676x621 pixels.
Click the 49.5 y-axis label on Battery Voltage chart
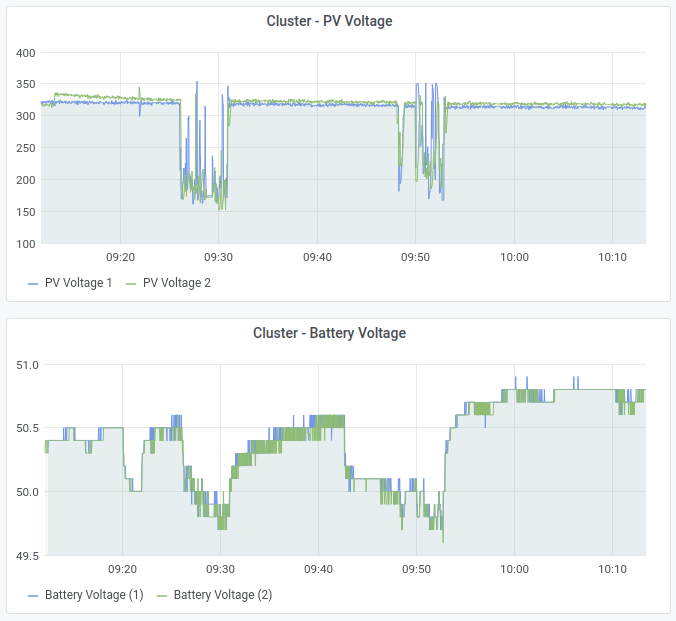(27, 556)
